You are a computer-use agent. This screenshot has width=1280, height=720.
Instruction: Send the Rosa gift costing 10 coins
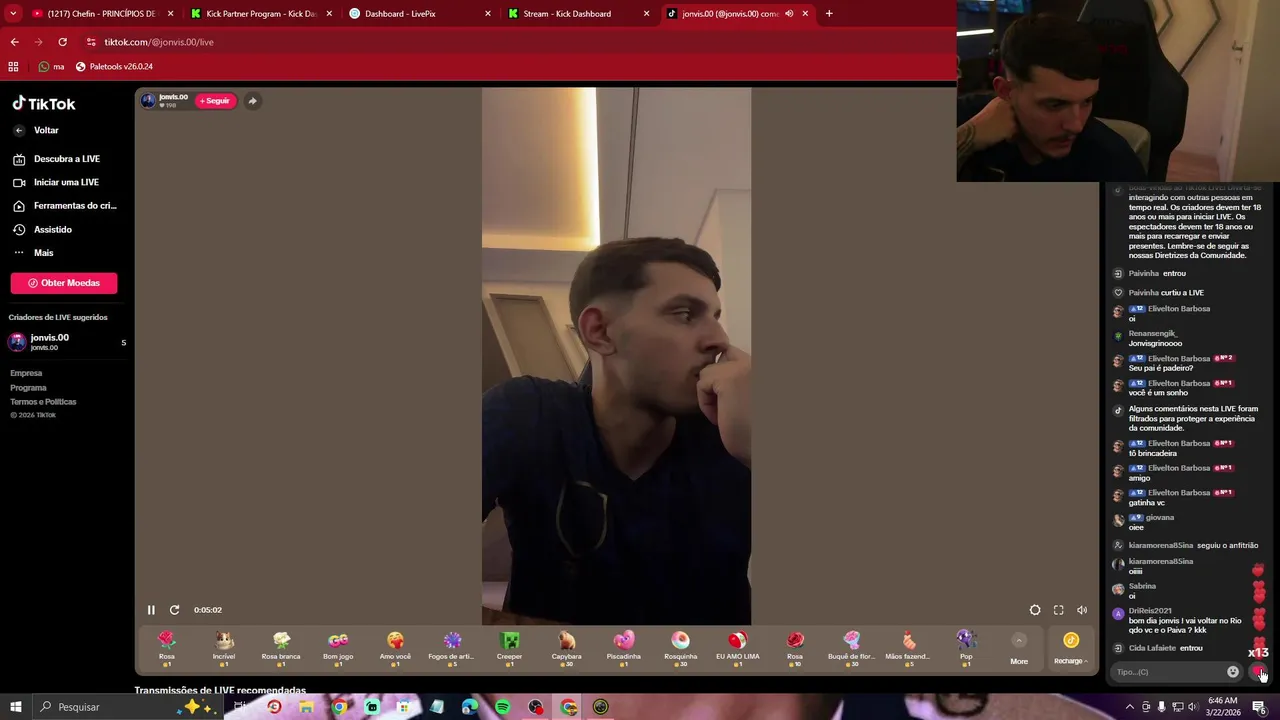pos(795,648)
